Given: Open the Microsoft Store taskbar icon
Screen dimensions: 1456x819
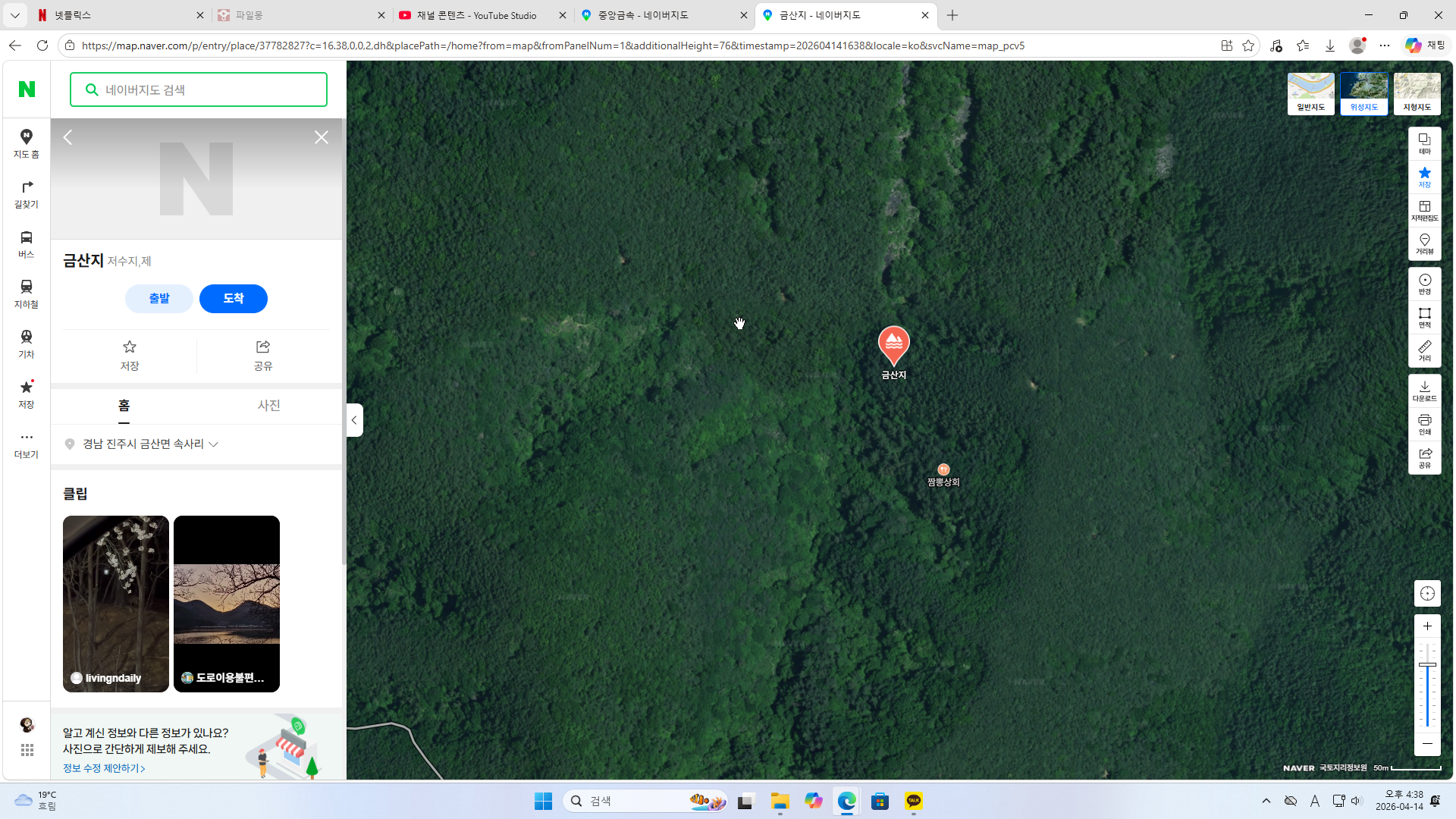Looking at the screenshot, I should pos(880,801).
